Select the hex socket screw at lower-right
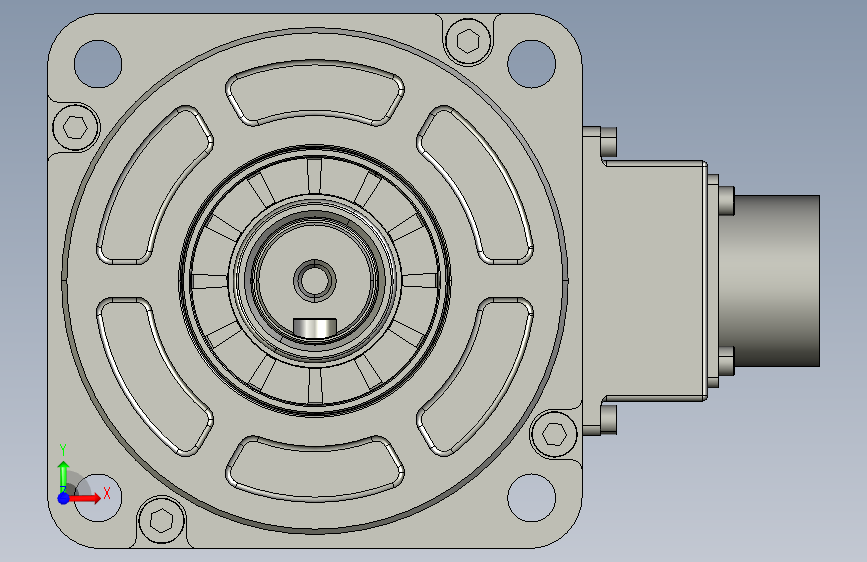This screenshot has width=867, height=562. coord(554,434)
